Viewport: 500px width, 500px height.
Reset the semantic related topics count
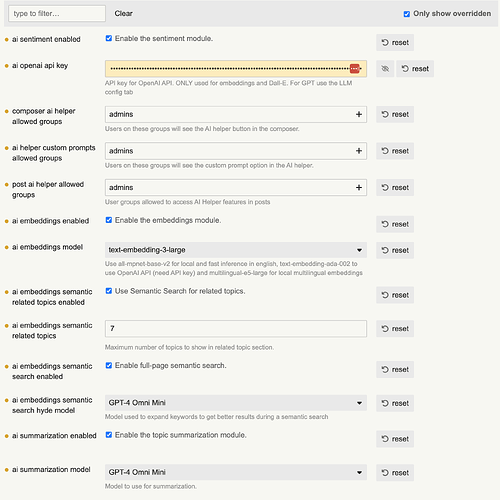click(395, 329)
